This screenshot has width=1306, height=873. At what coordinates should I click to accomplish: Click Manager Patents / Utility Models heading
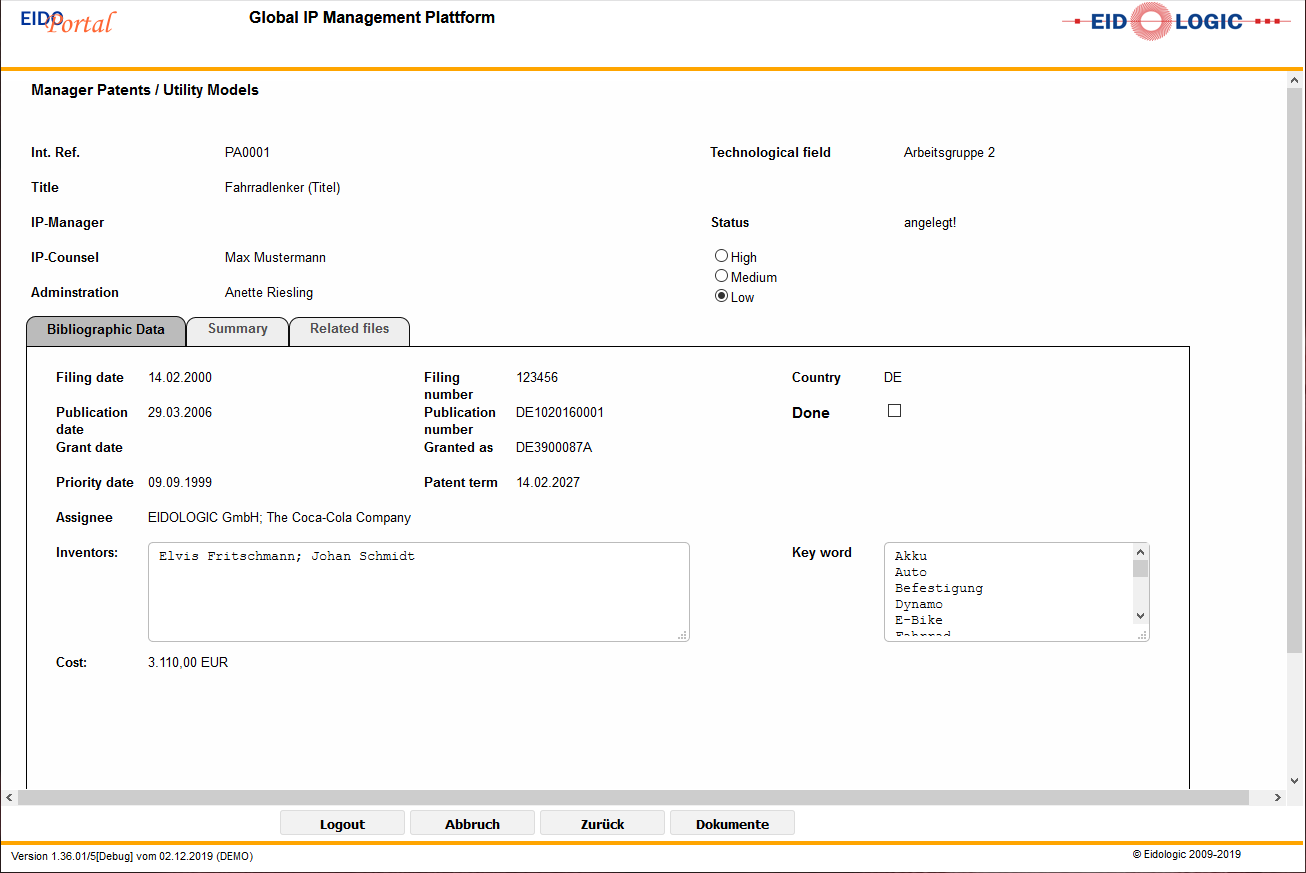(x=145, y=90)
